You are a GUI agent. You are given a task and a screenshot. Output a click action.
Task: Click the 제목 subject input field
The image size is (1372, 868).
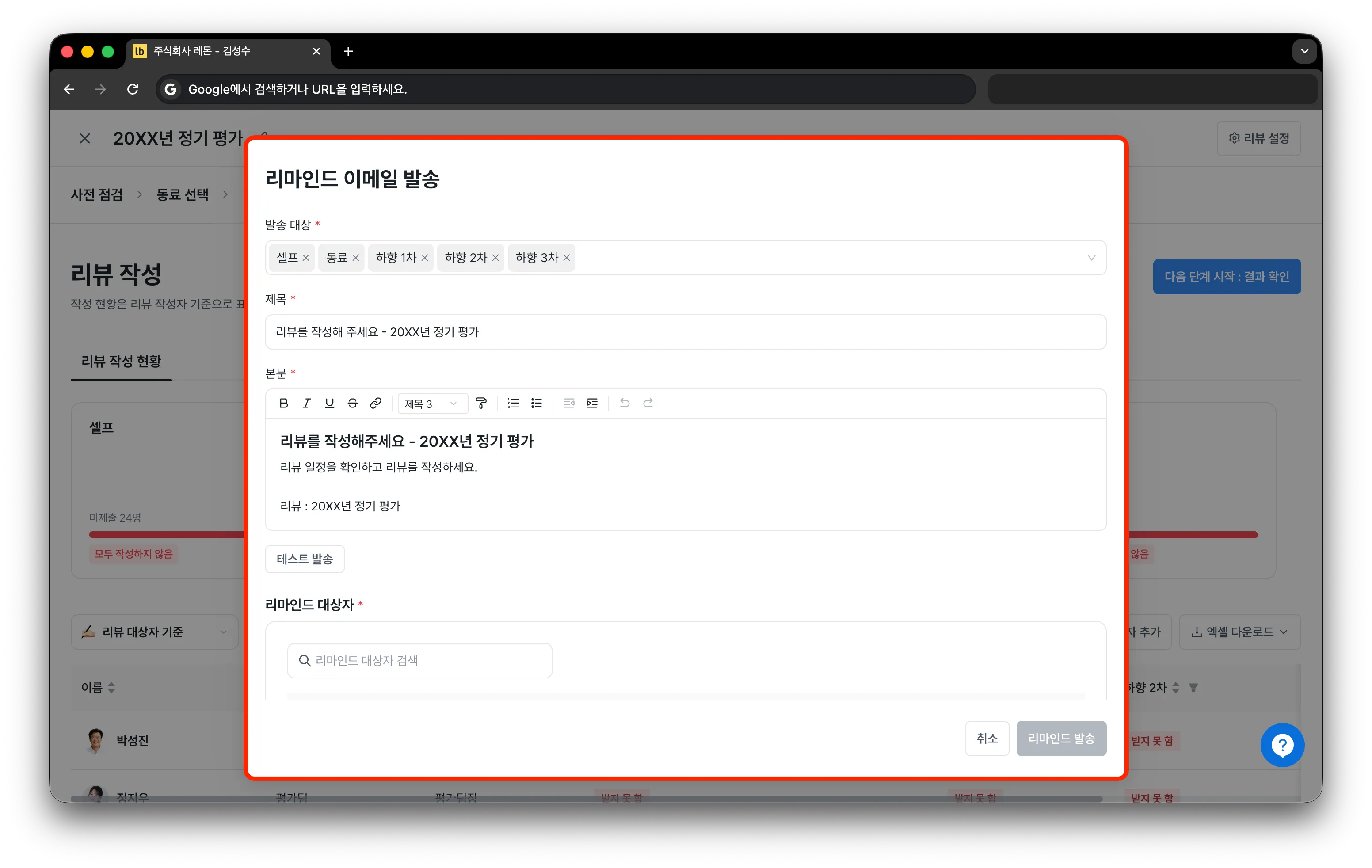[x=686, y=332]
